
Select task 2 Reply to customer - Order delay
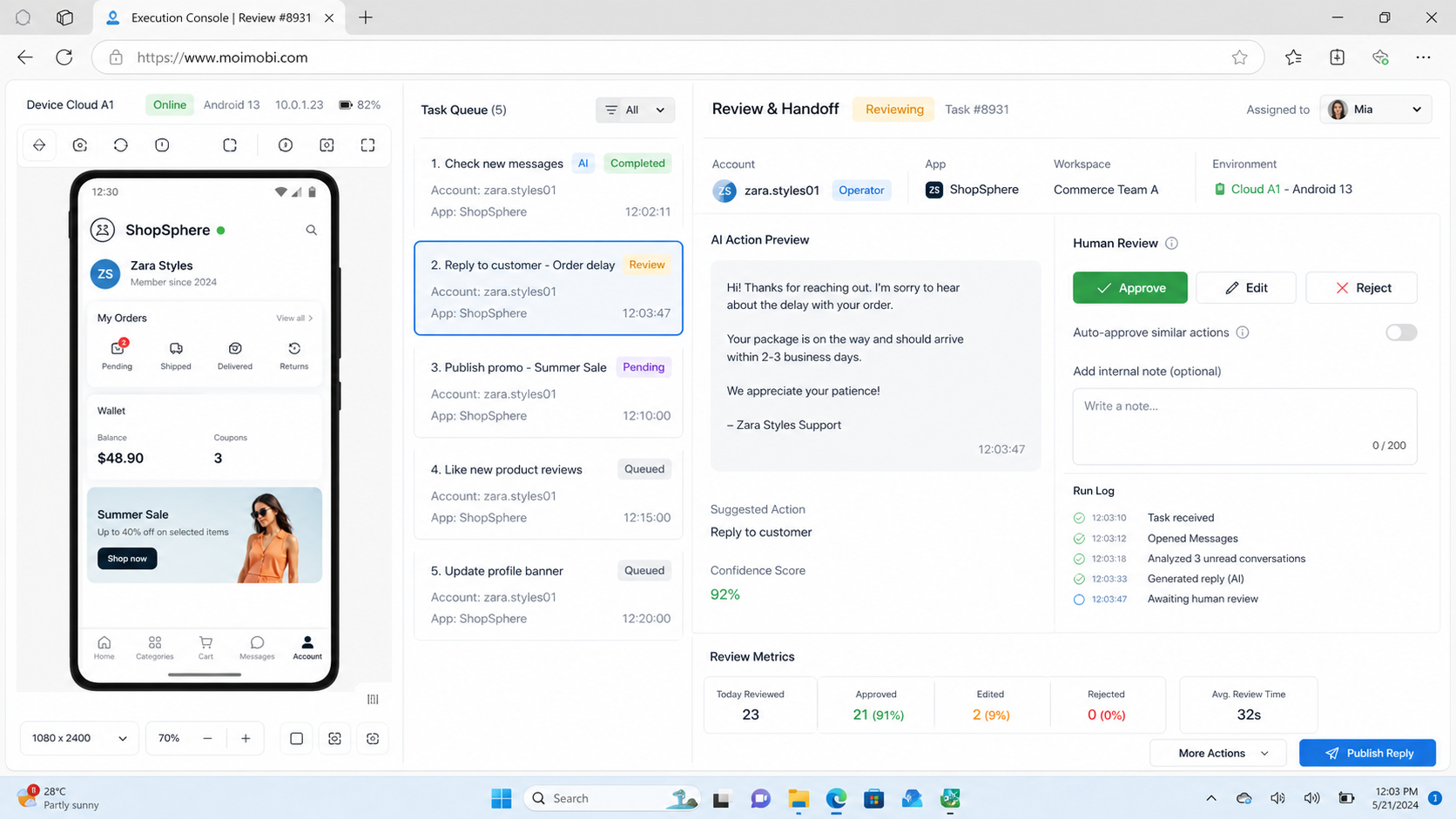[x=549, y=288]
